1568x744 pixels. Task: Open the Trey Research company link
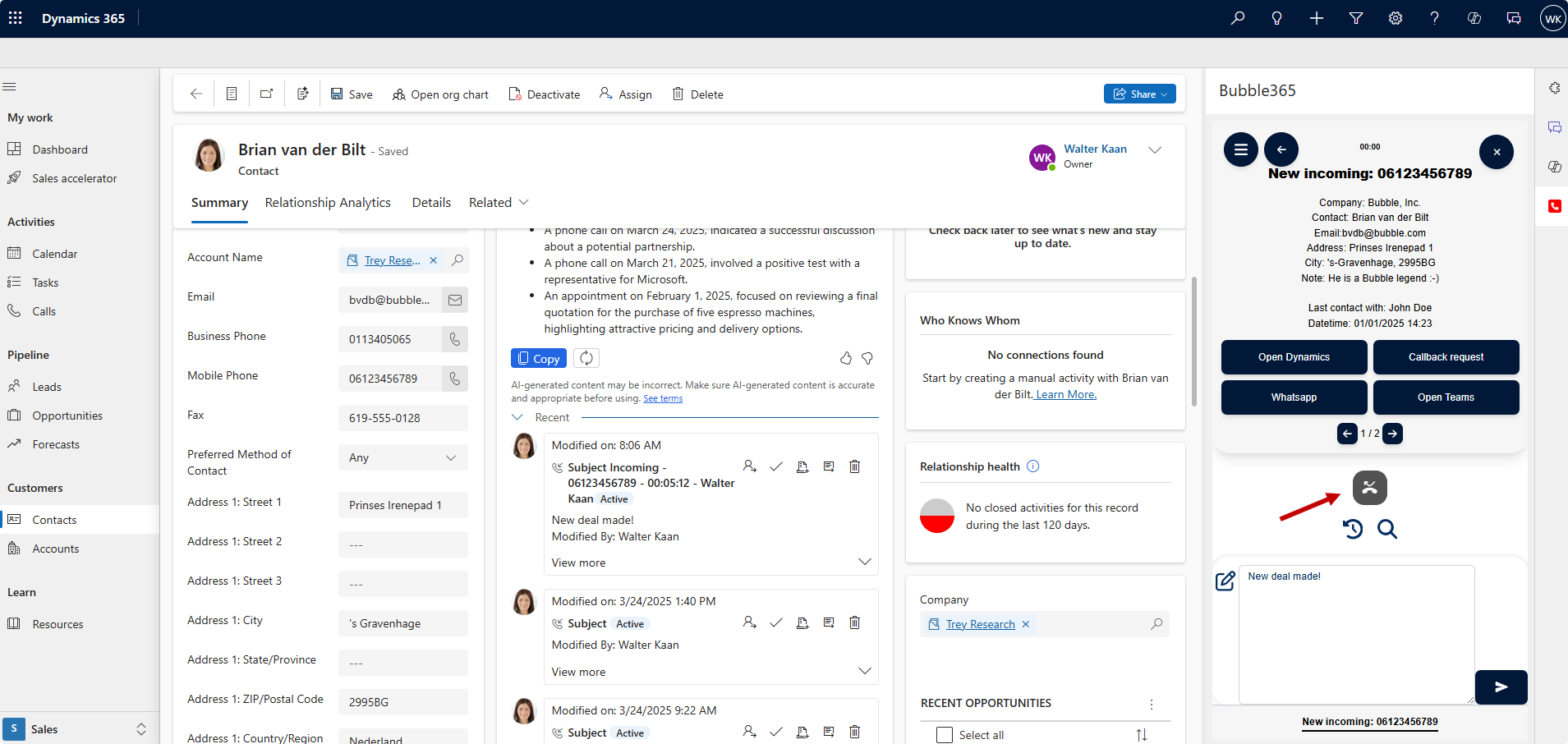[x=980, y=624]
